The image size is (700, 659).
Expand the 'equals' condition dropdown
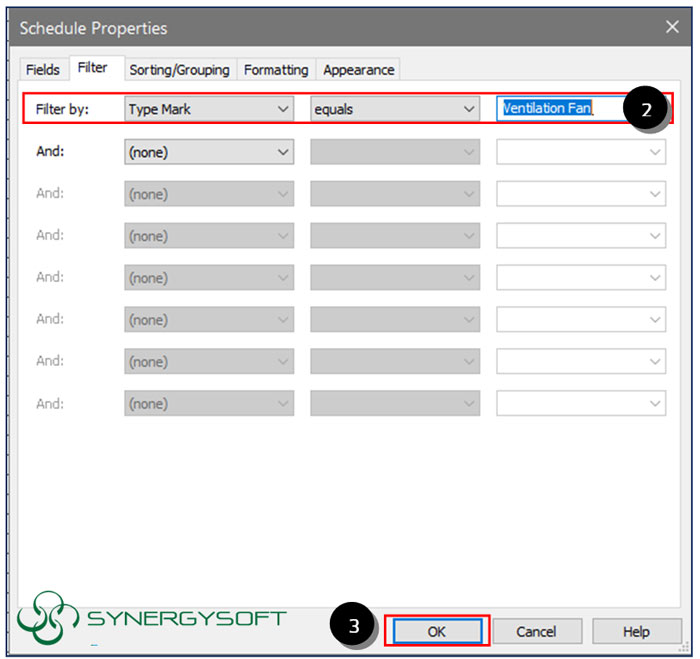point(395,109)
